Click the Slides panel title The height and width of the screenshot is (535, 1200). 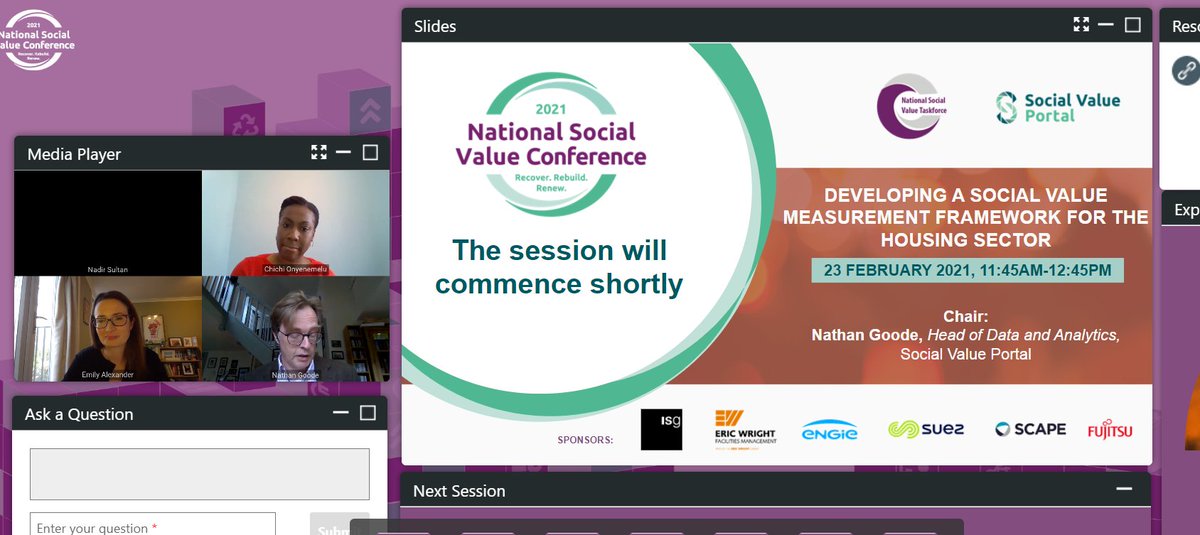[435, 25]
